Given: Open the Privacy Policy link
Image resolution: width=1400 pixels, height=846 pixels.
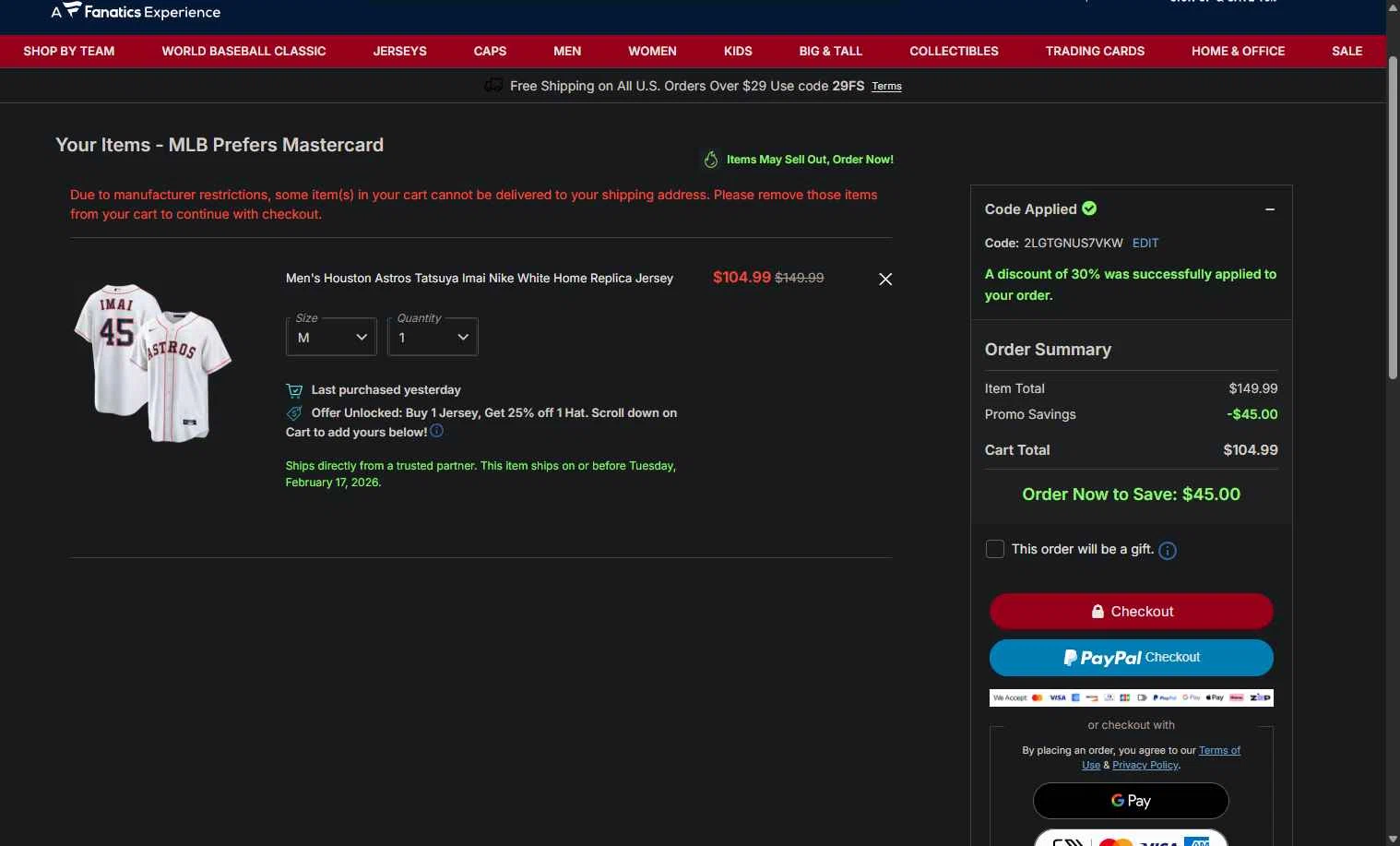Looking at the screenshot, I should click(1145, 765).
